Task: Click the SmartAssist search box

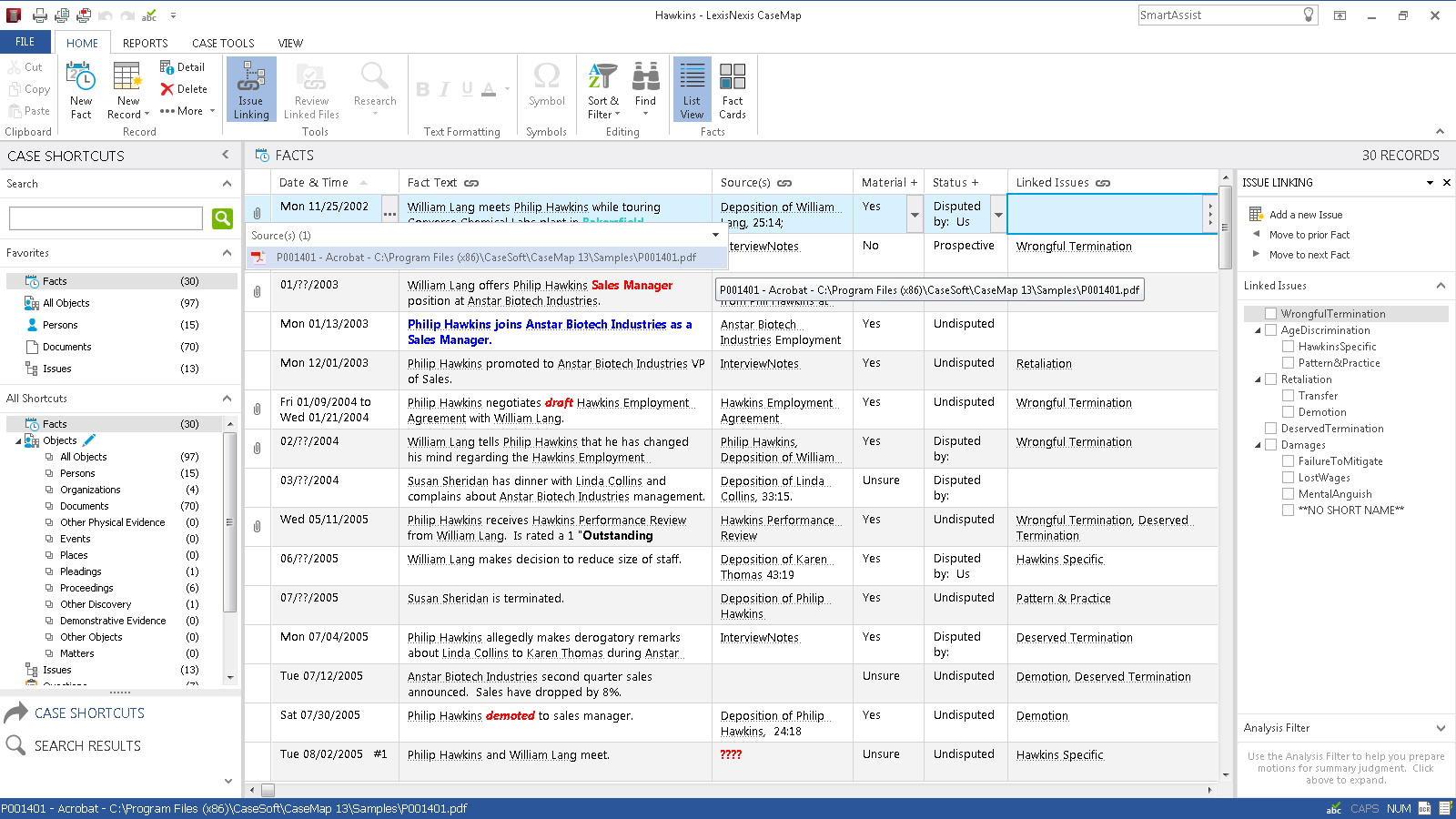Action: (1219, 15)
